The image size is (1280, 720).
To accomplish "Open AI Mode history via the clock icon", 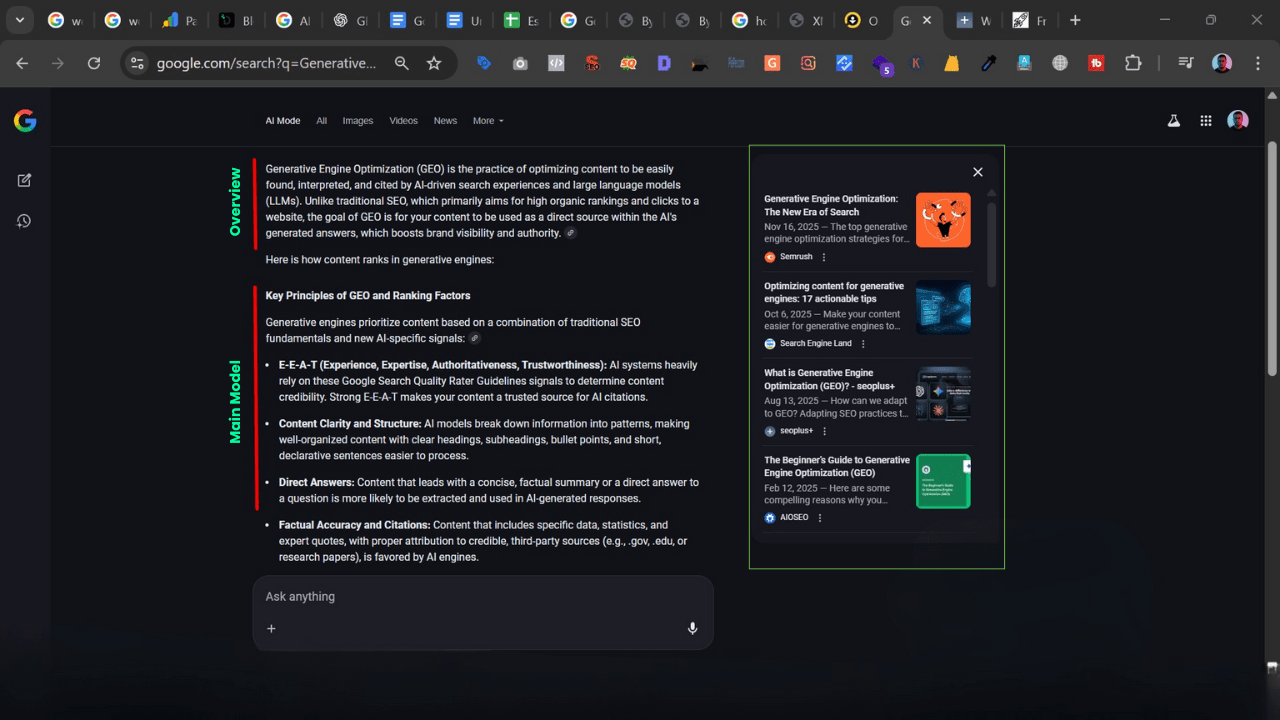I will tap(24, 221).
